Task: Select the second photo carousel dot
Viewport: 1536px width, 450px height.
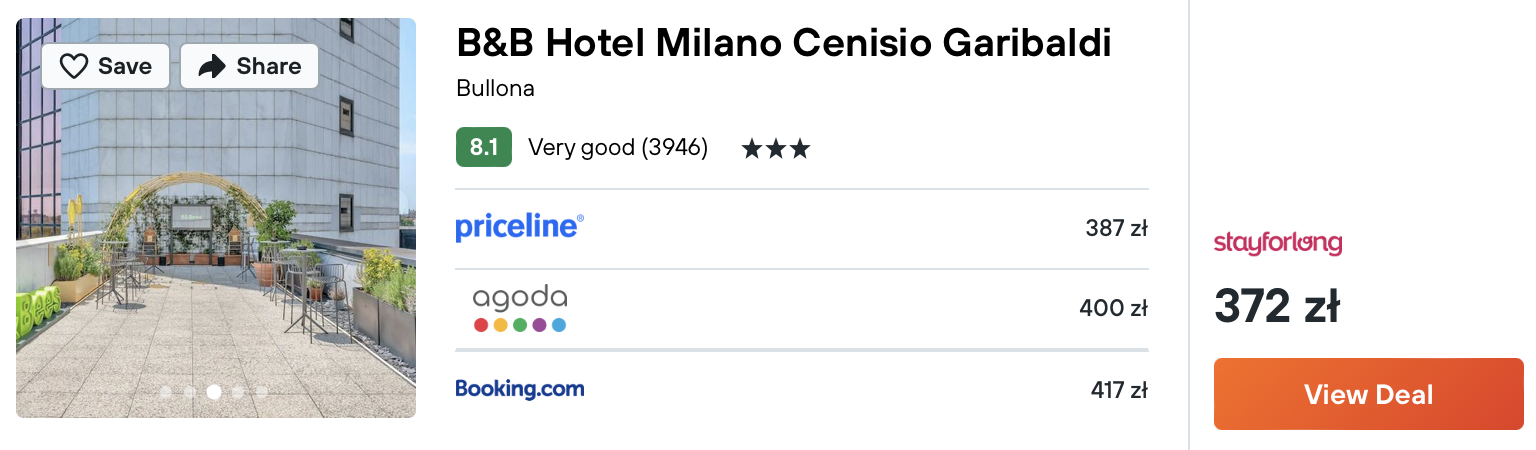Action: click(x=189, y=392)
